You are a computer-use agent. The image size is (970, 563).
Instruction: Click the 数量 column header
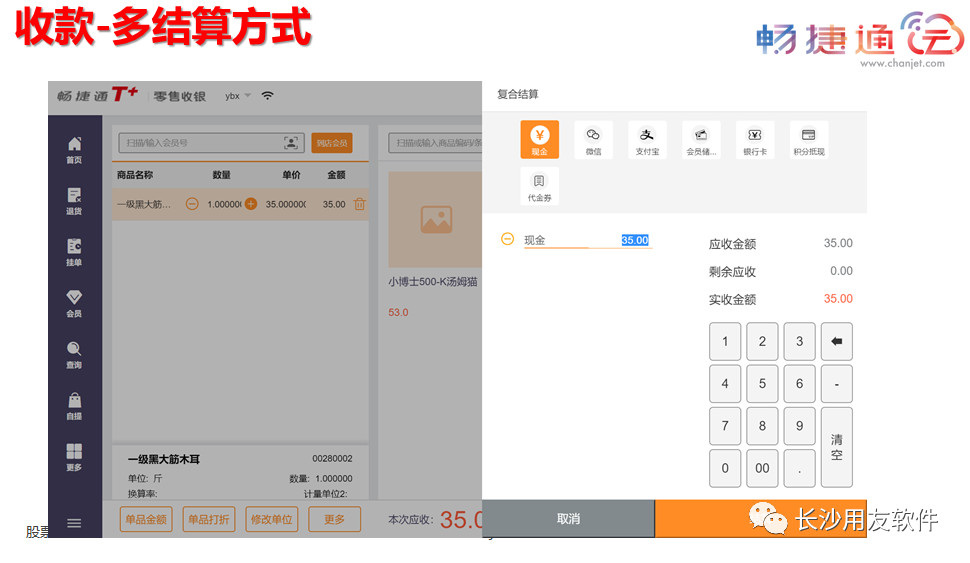click(x=221, y=175)
